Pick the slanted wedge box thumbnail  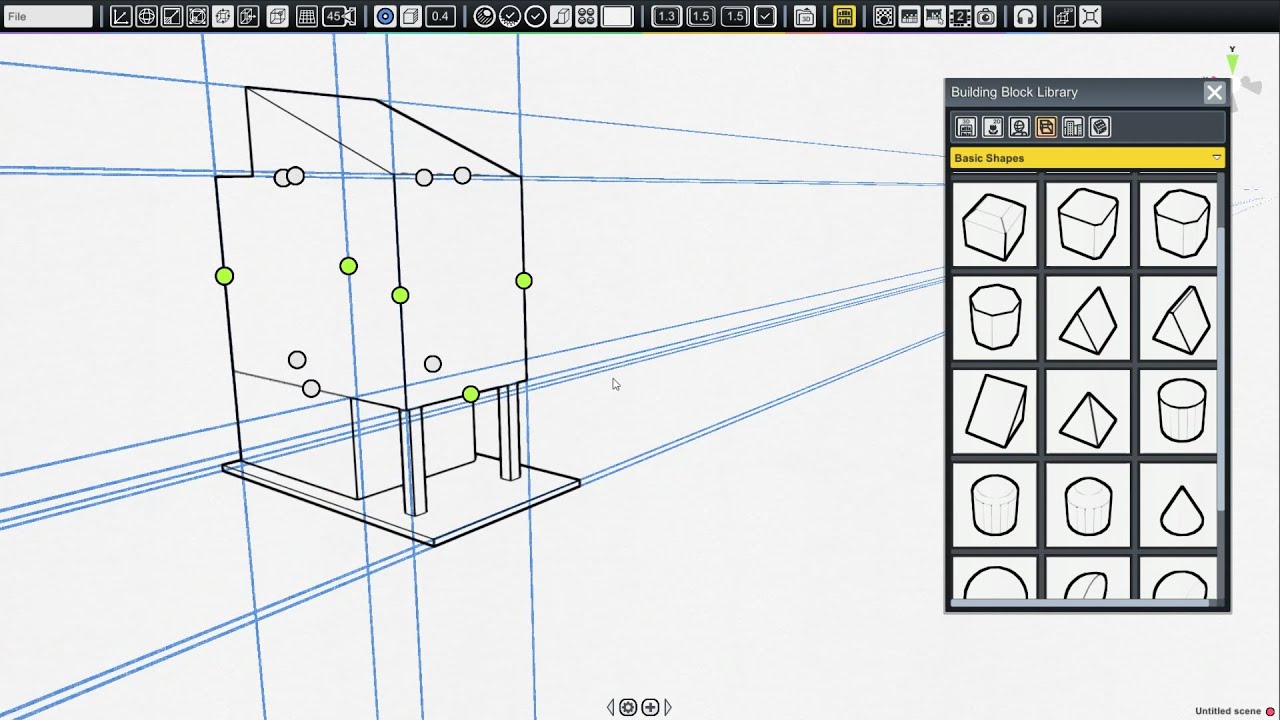[x=995, y=411]
